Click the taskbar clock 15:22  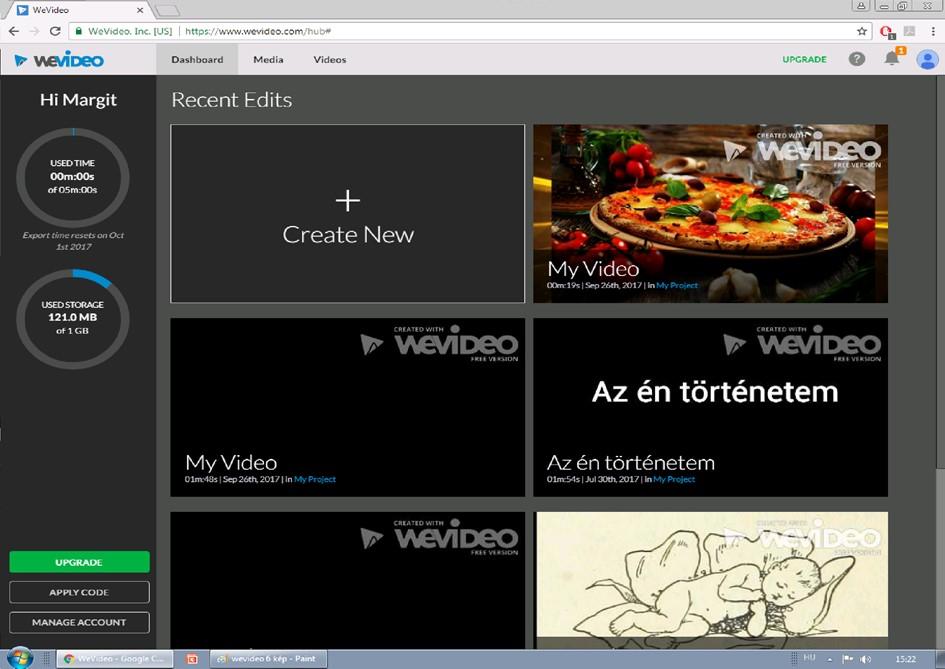pyautogui.click(x=905, y=659)
